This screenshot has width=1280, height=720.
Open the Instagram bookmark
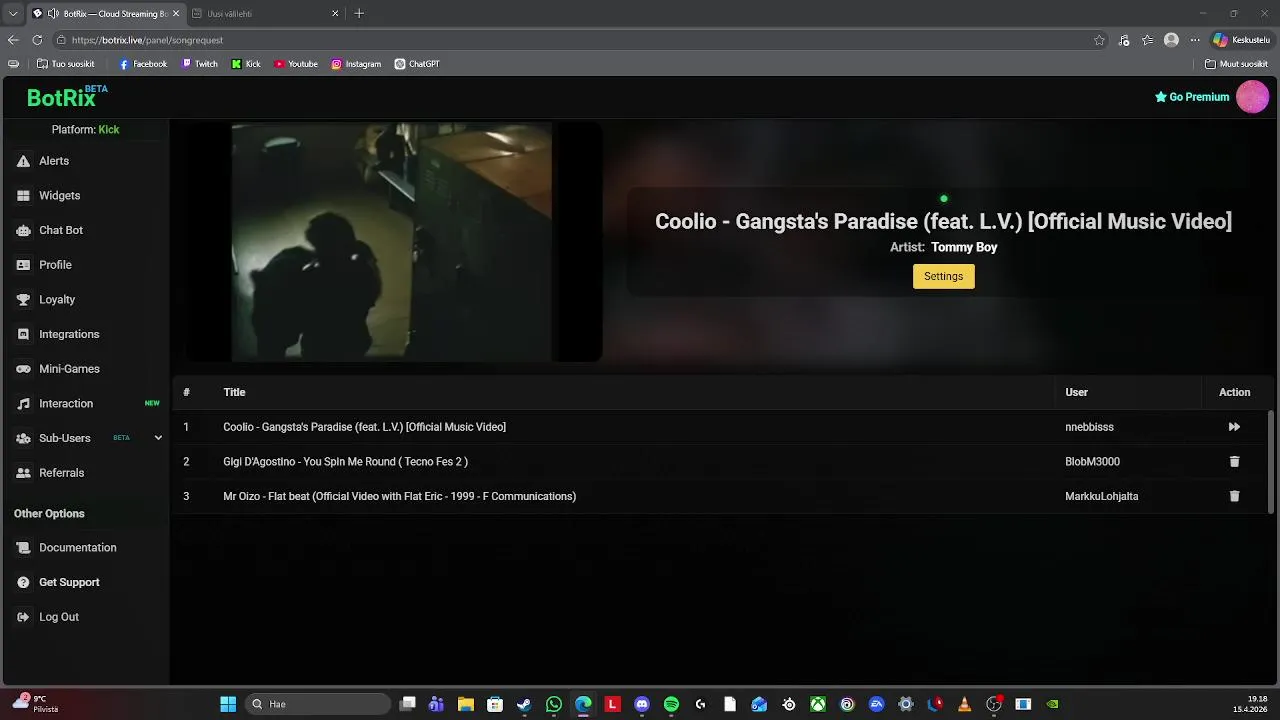(x=356, y=64)
